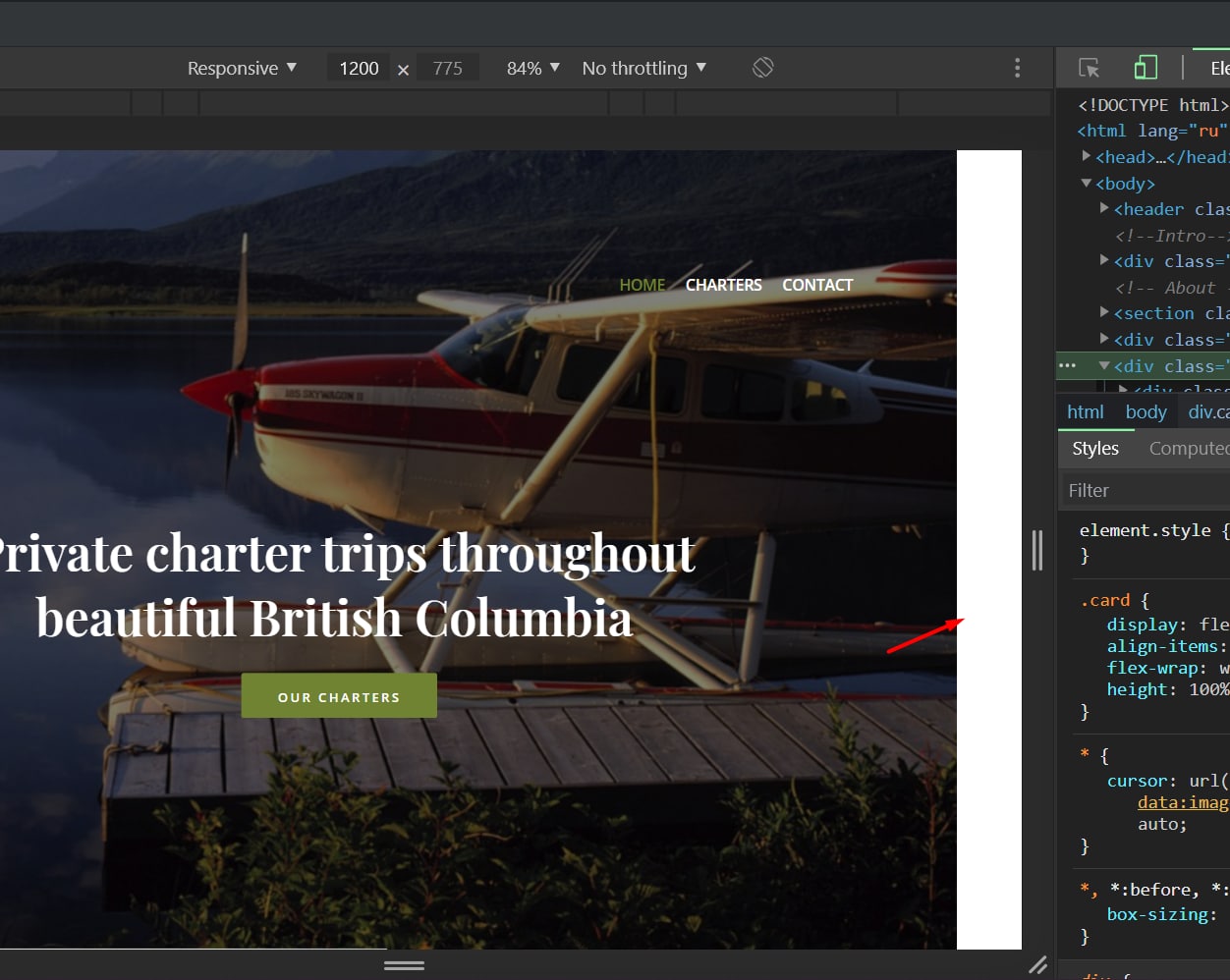The width and height of the screenshot is (1230, 980).
Task: Expand the head element node
Action: (x=1087, y=156)
